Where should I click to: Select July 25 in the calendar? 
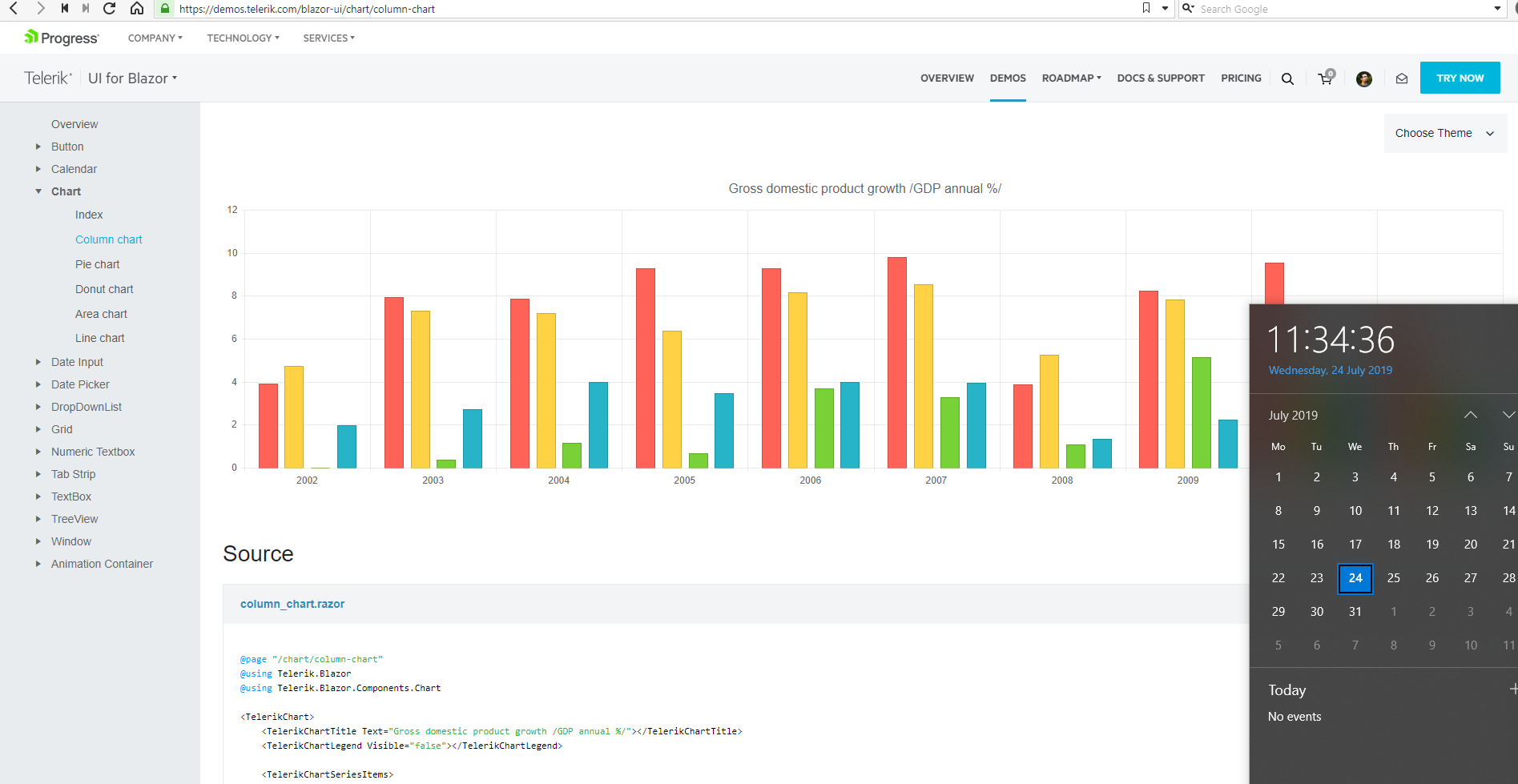(x=1394, y=578)
